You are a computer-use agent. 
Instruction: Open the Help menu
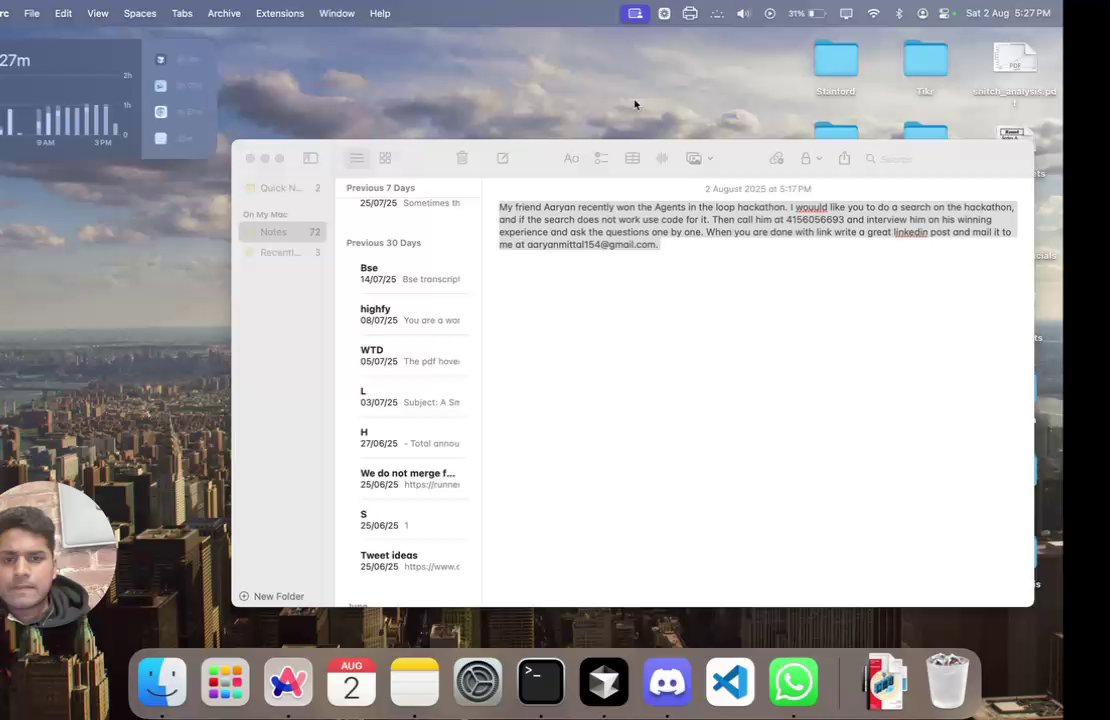click(380, 13)
